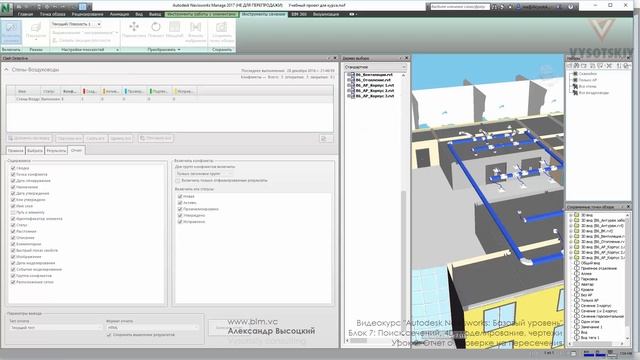Toggle the Сводка content checkbox
The image size is (640, 360).
tap(13, 168)
